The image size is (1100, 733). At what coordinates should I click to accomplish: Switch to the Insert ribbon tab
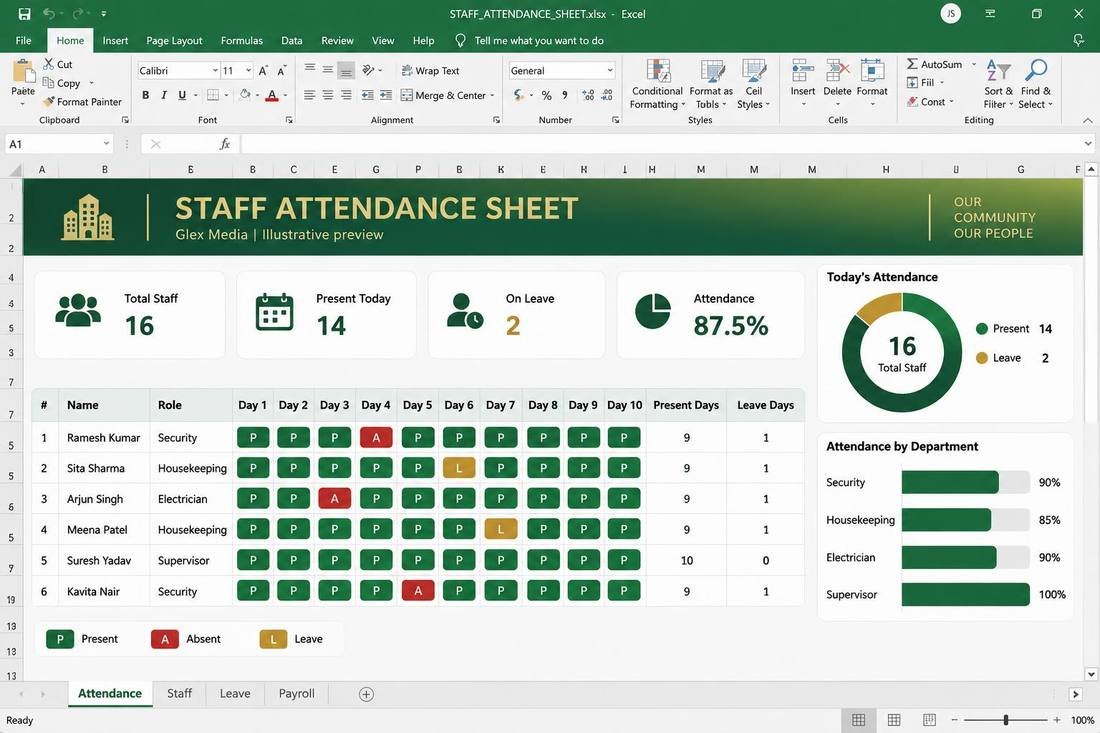click(x=115, y=41)
